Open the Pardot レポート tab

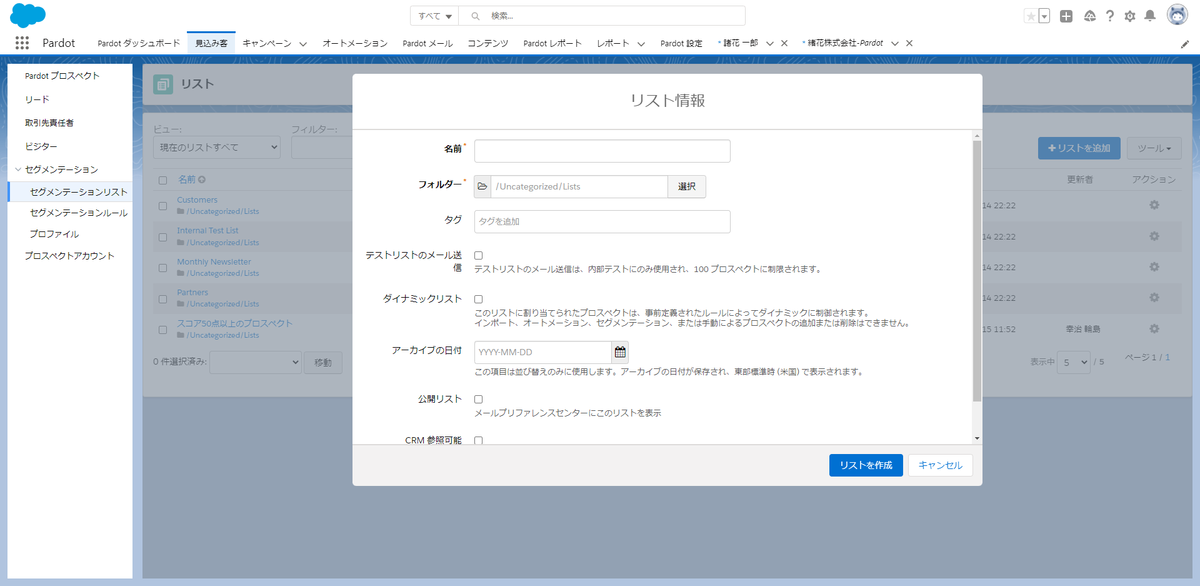(552, 44)
